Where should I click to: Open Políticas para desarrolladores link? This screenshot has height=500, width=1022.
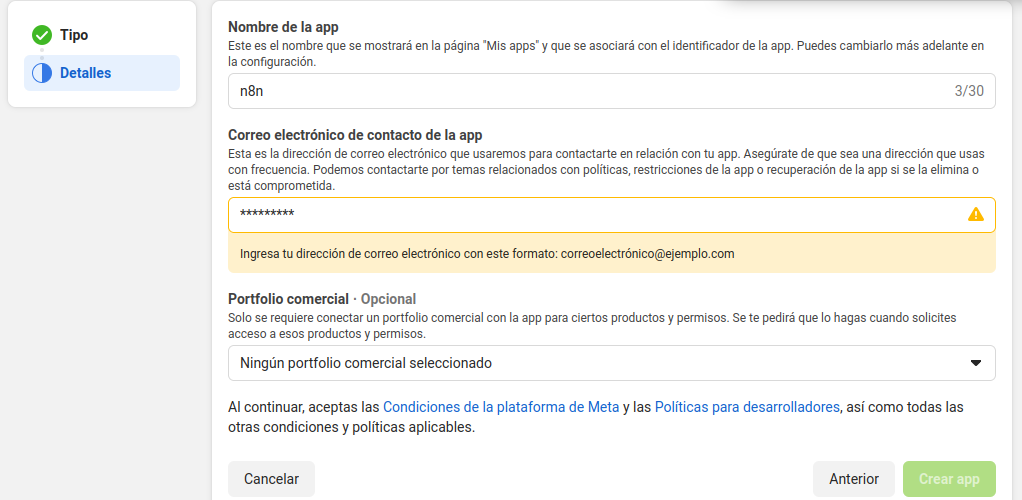[747, 407]
